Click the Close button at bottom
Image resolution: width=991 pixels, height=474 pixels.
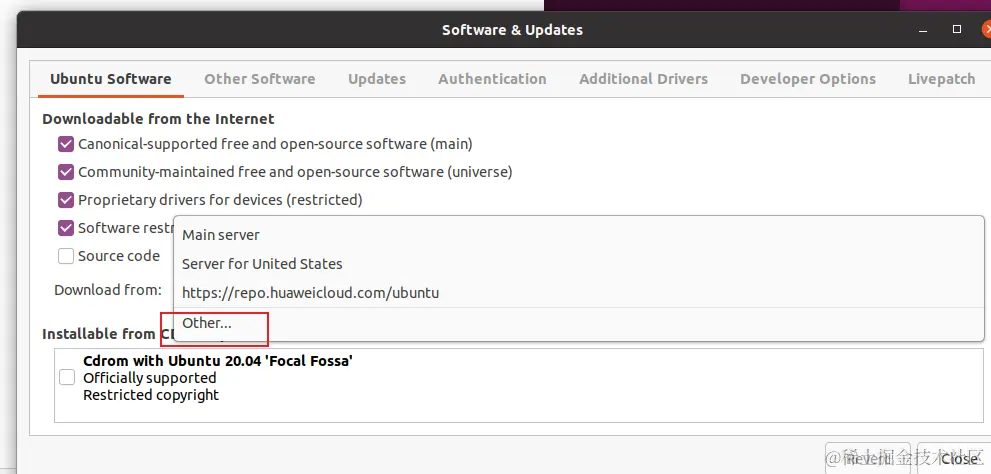[x=958, y=458]
